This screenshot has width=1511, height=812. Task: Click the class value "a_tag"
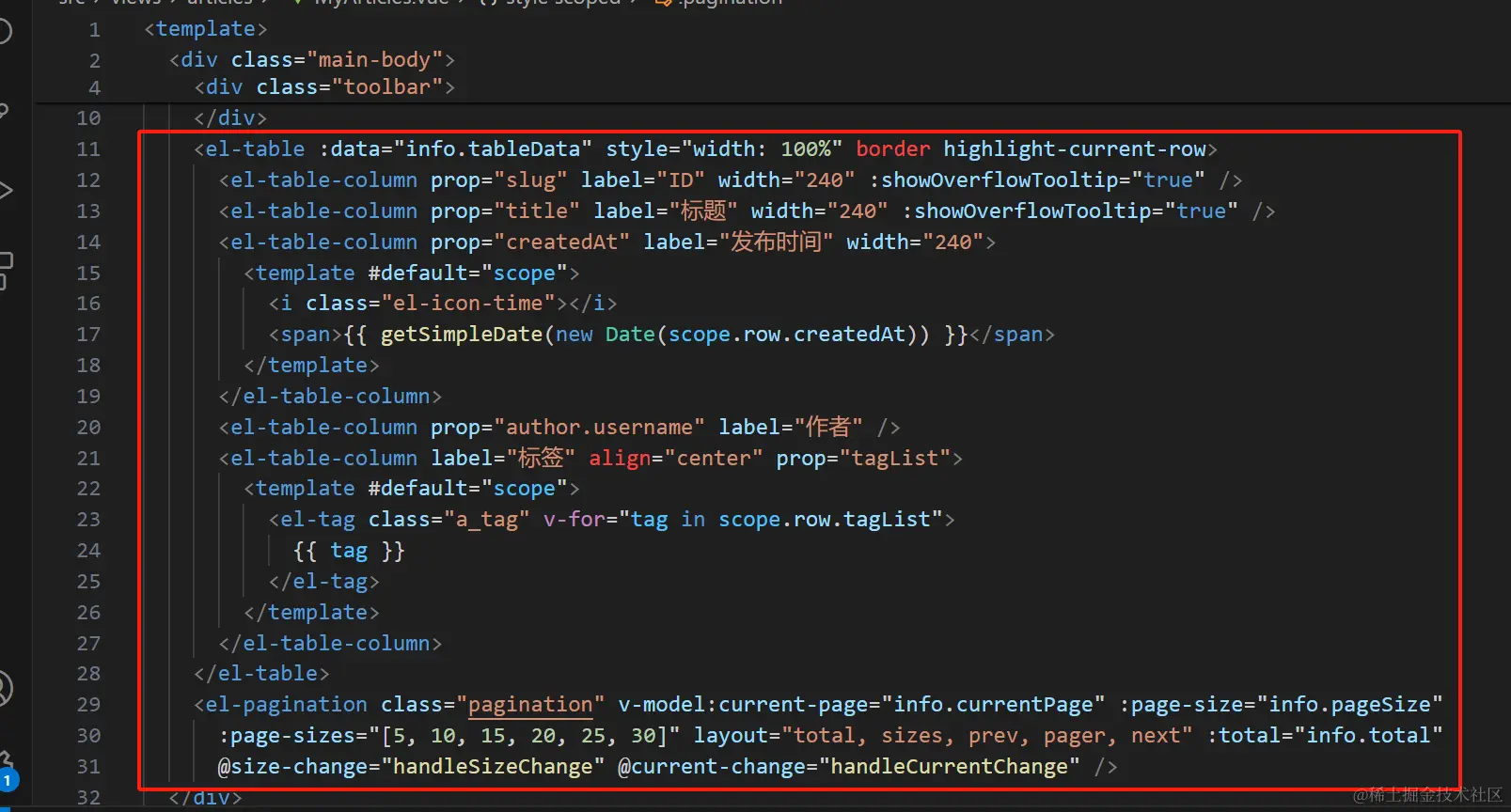pos(486,519)
